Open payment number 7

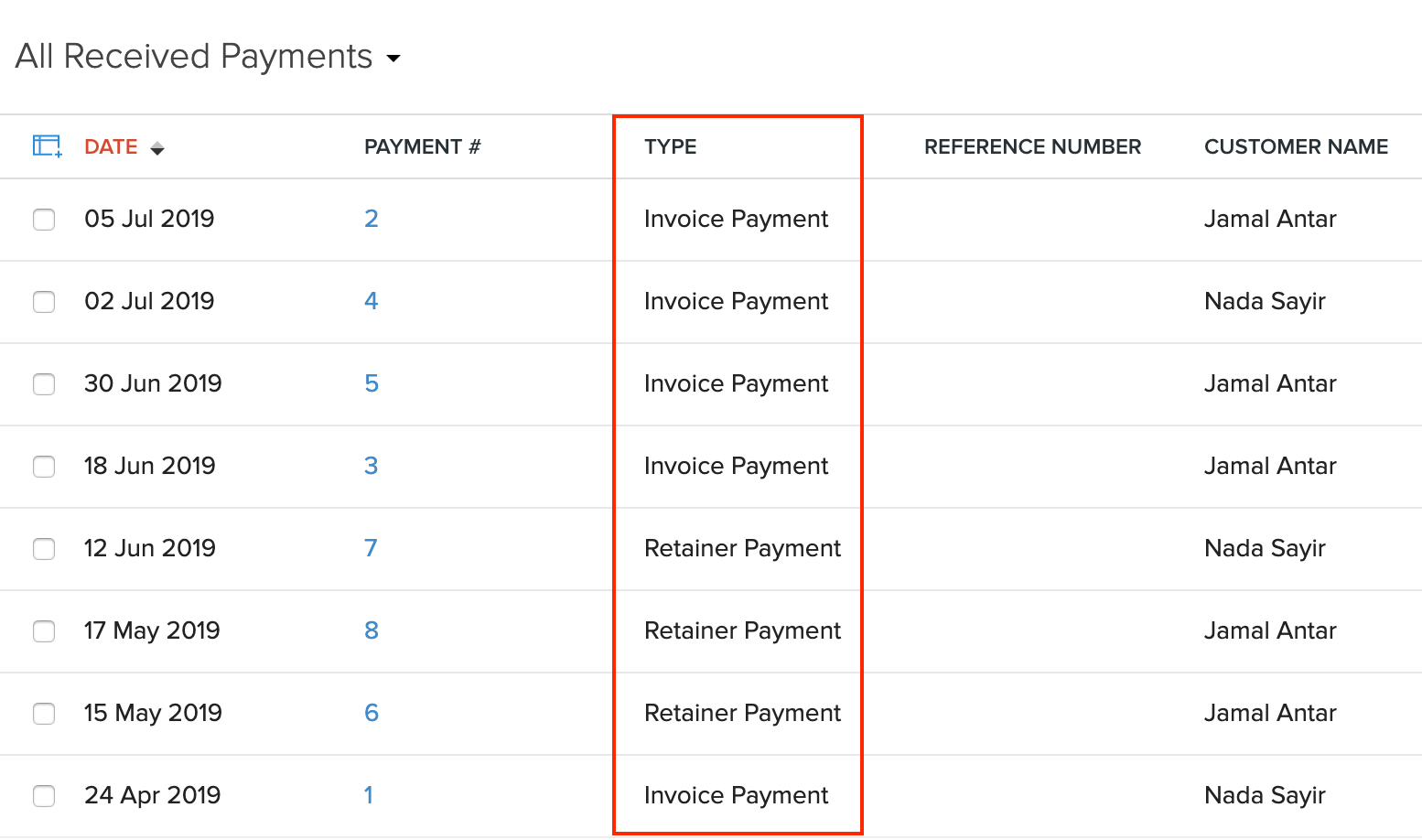pos(372,547)
